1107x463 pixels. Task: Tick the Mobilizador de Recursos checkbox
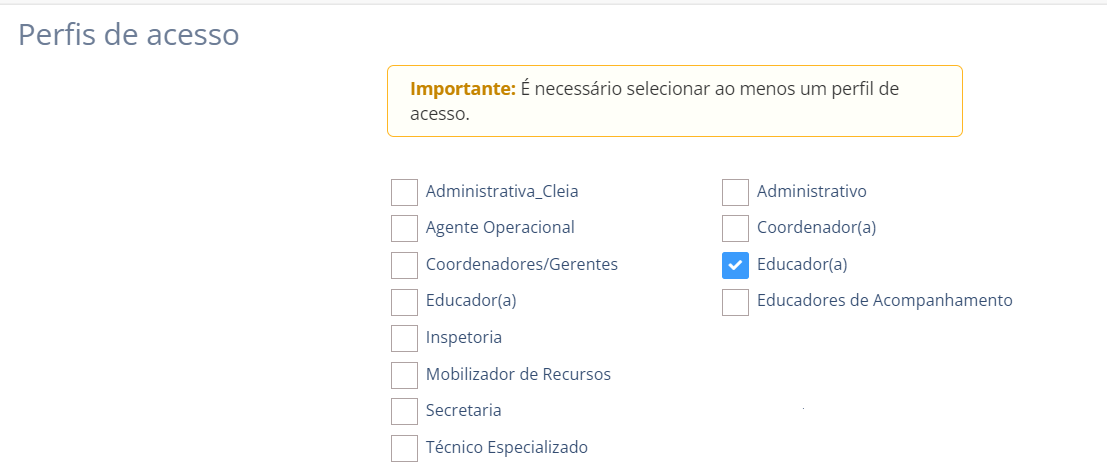(x=404, y=375)
